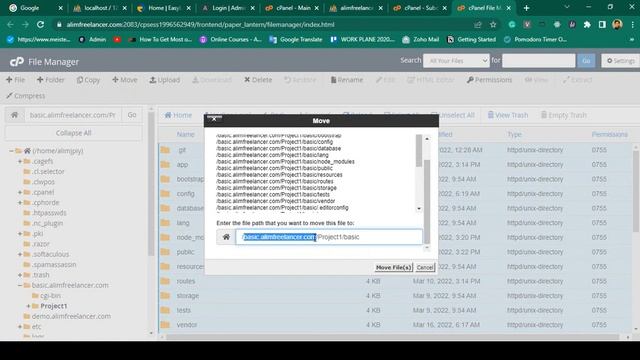Viewport: 640px width, 360px height.
Task: Click Home in the file pane toolbar
Action: 178,115
